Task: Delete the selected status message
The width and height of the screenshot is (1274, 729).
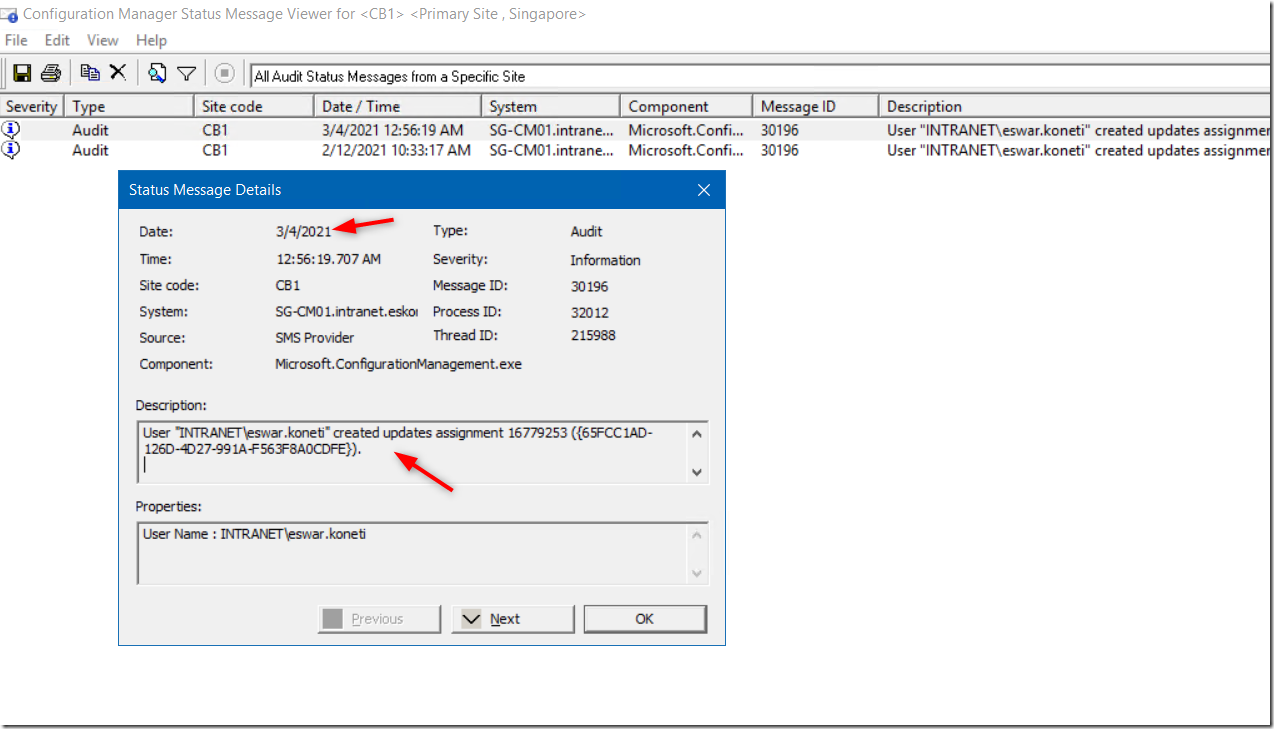Action: tap(117, 71)
